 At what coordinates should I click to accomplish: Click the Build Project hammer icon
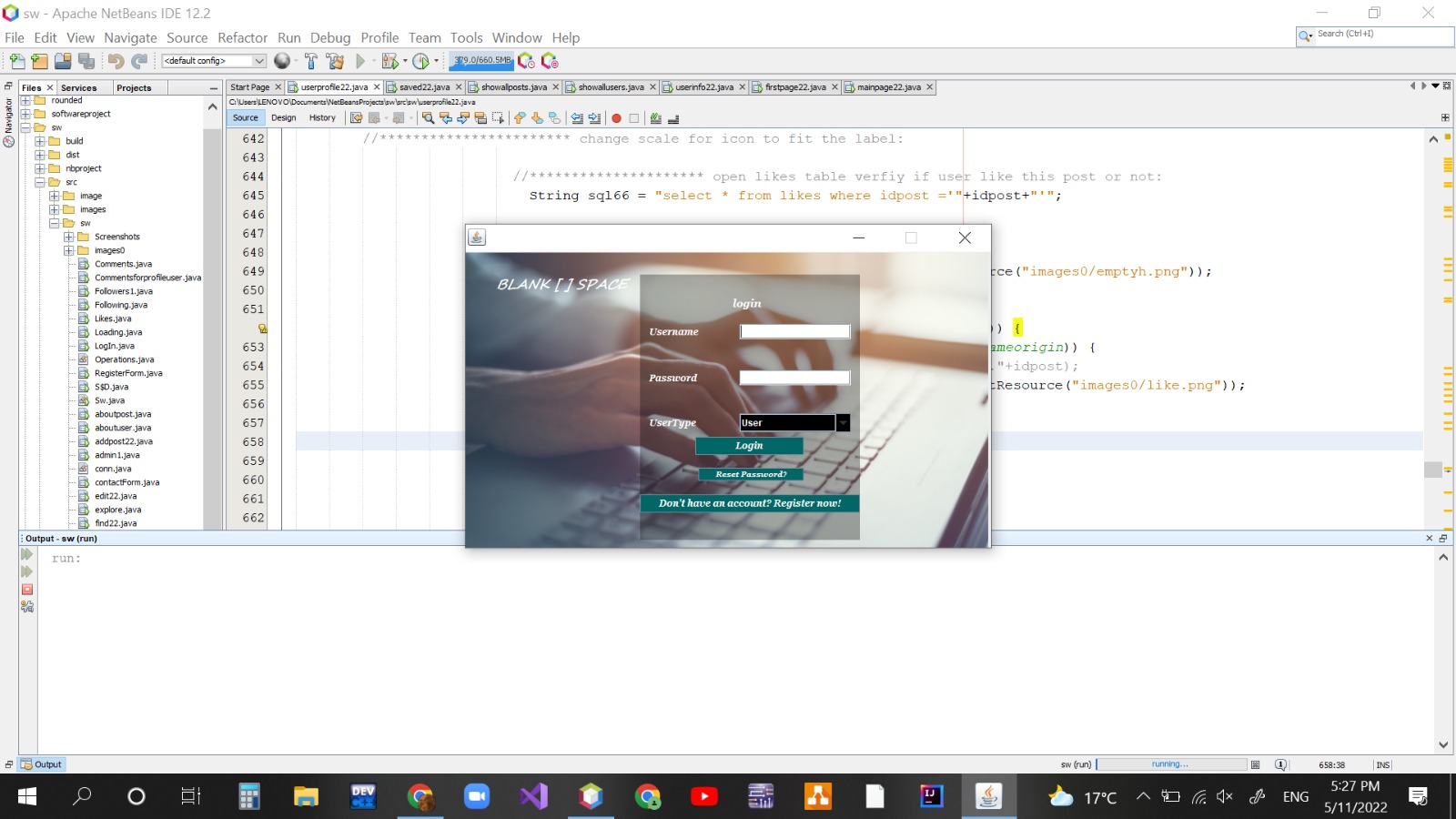coord(312,61)
